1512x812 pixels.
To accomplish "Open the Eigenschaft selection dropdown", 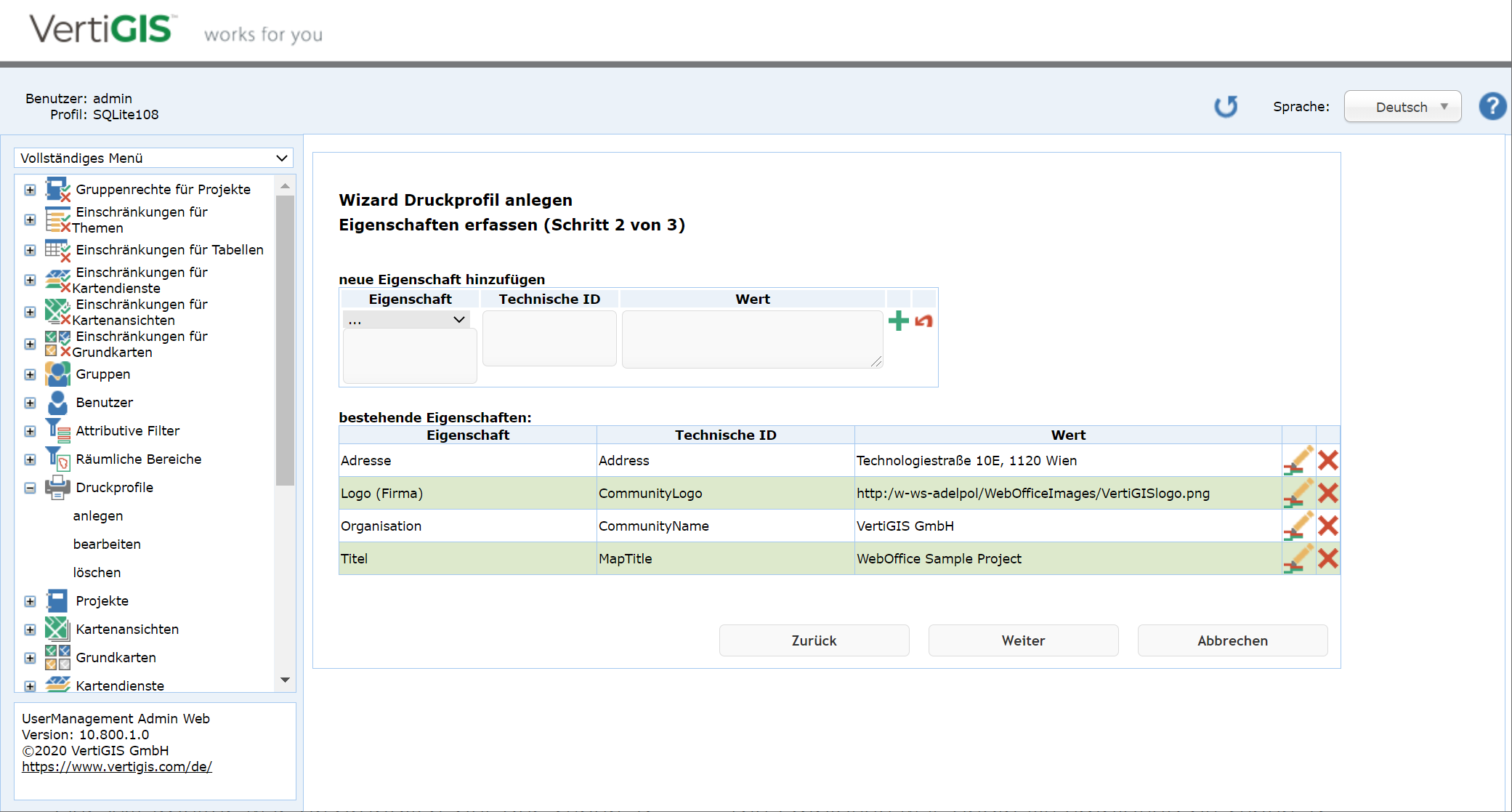I will pos(406,320).
